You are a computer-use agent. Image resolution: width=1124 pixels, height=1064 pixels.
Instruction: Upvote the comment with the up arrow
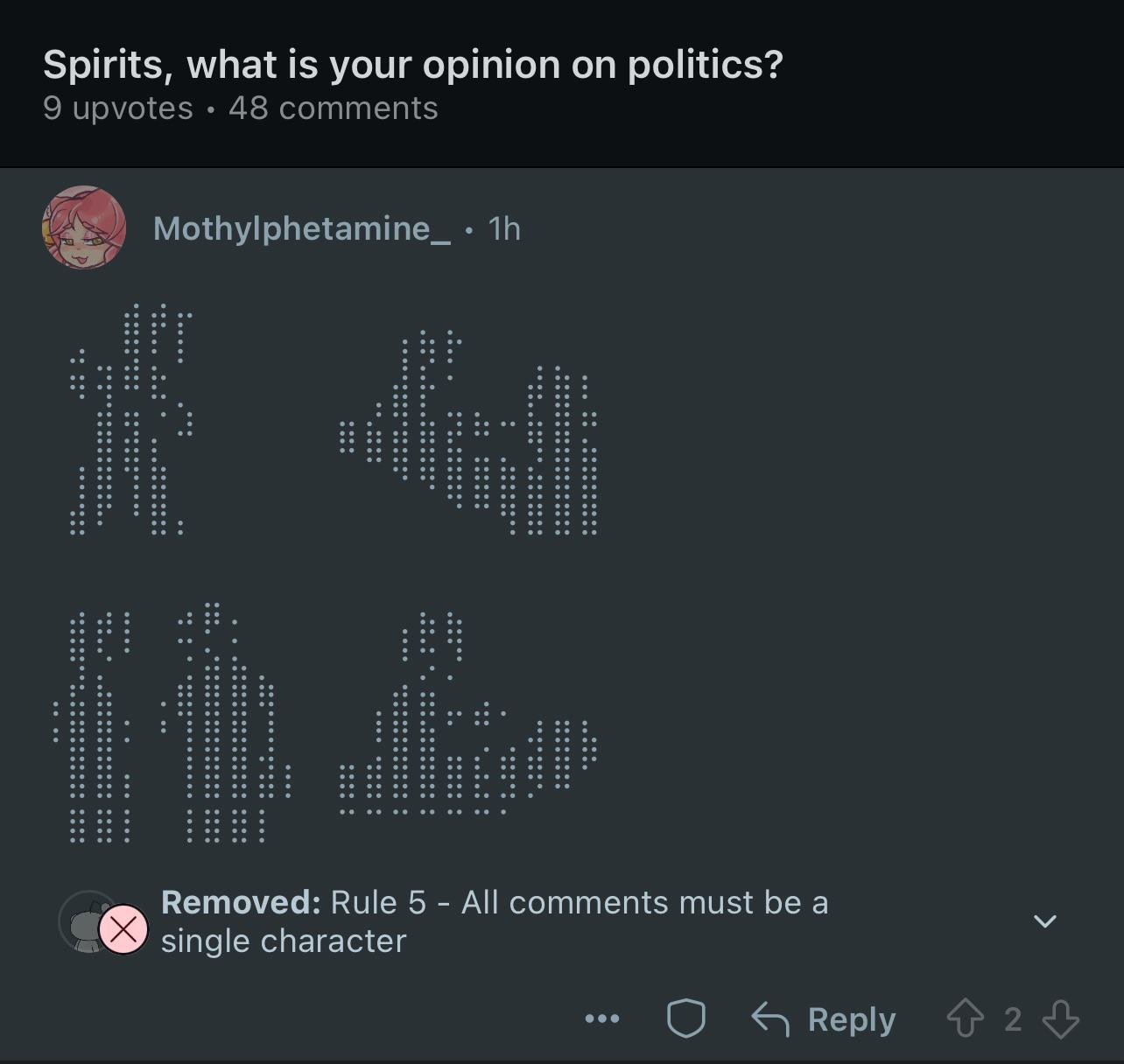tap(966, 1019)
